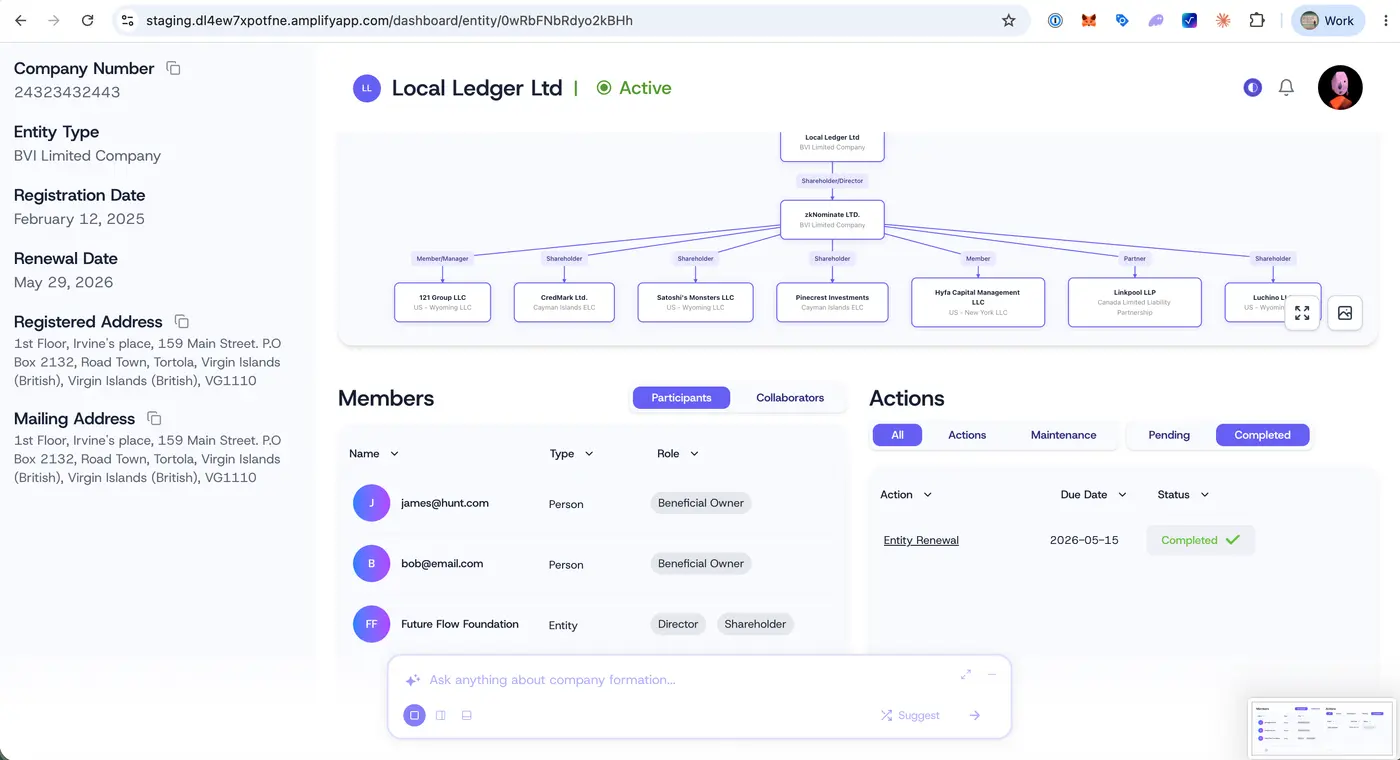Screen dimensions: 1400x760
Task: Copy the Mailing Address
Action: click(x=154, y=418)
